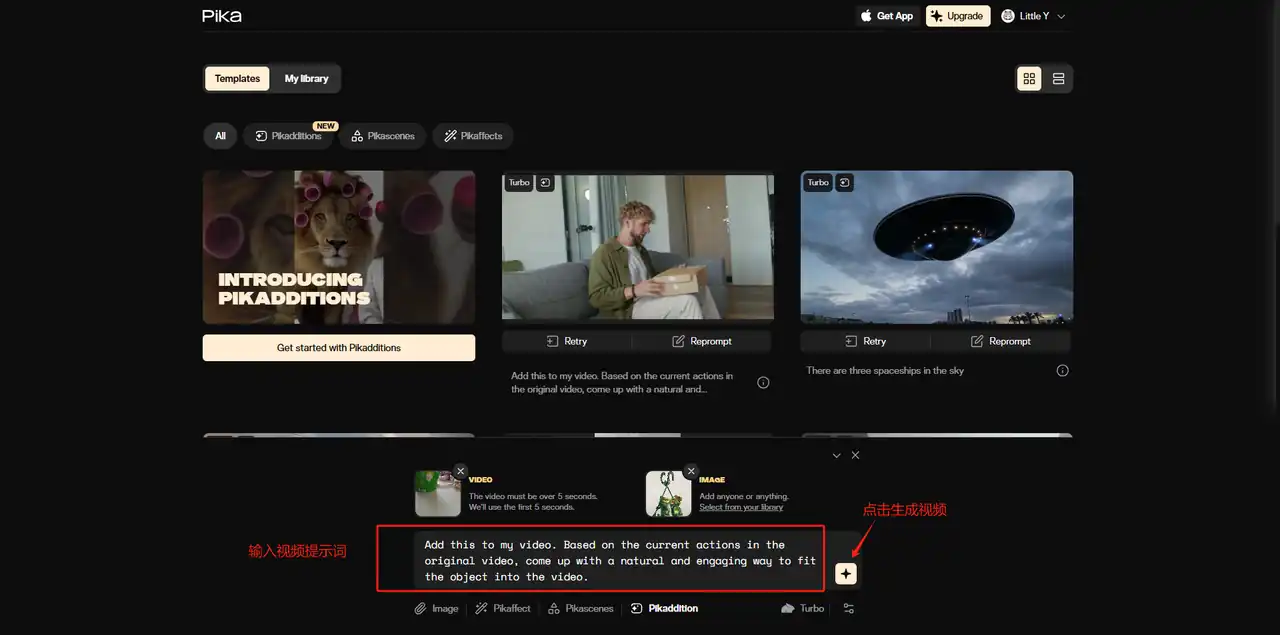Open the man with box video thumbnail
The width and height of the screenshot is (1280, 635).
pyautogui.click(x=638, y=247)
